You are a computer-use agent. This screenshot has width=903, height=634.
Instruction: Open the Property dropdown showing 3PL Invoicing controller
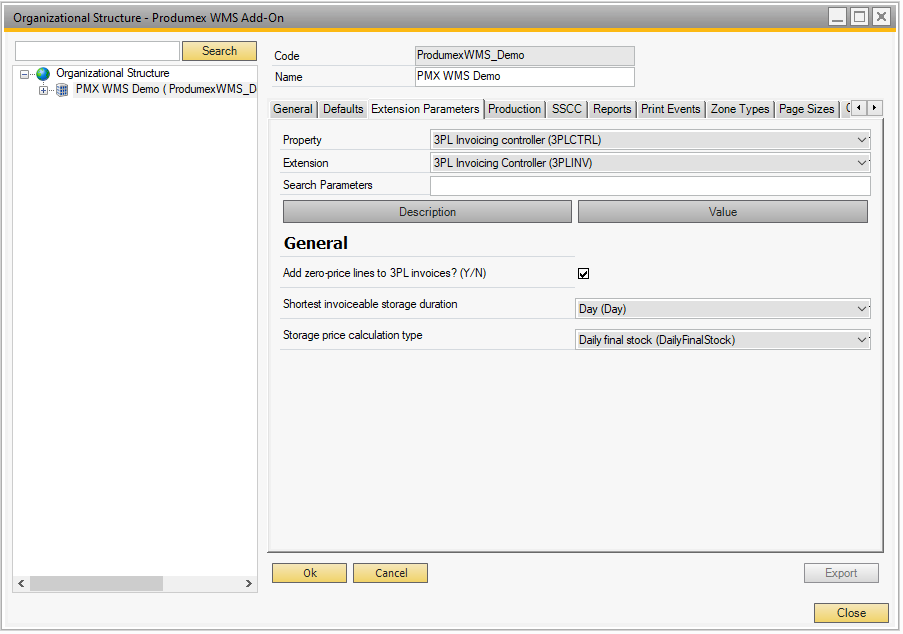(861, 140)
